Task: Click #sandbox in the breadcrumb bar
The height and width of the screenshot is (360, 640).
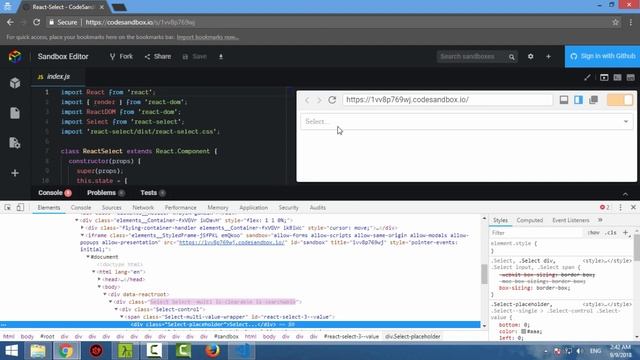Action: [226, 337]
